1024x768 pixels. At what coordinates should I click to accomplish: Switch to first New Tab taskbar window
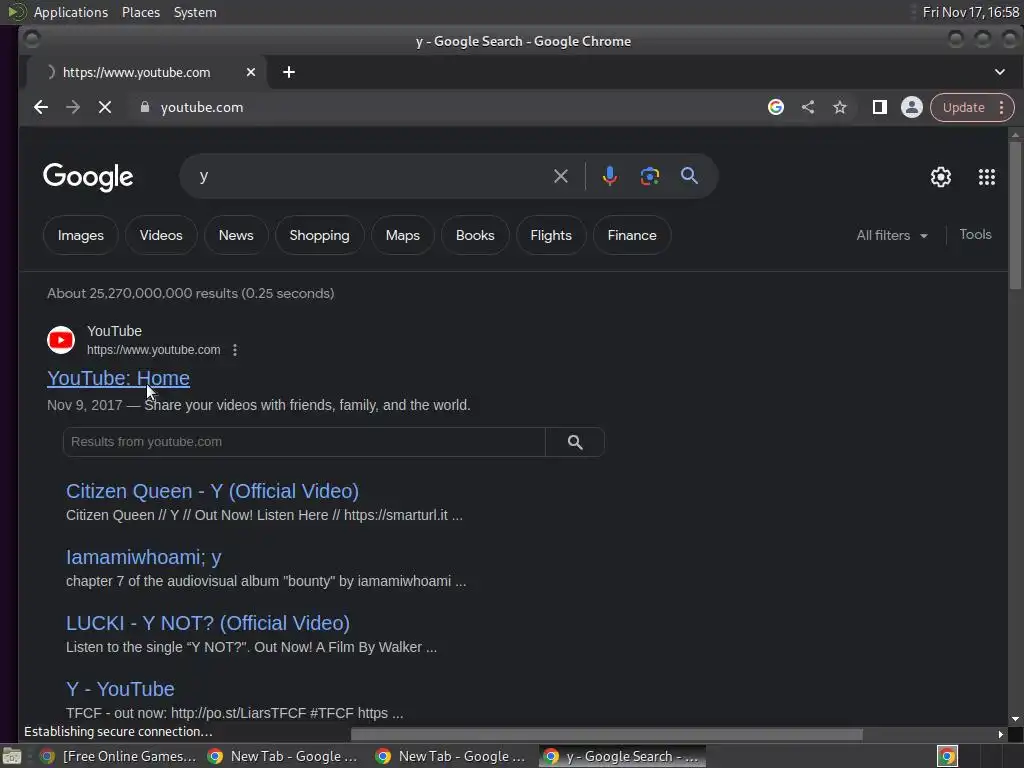tap(282, 756)
